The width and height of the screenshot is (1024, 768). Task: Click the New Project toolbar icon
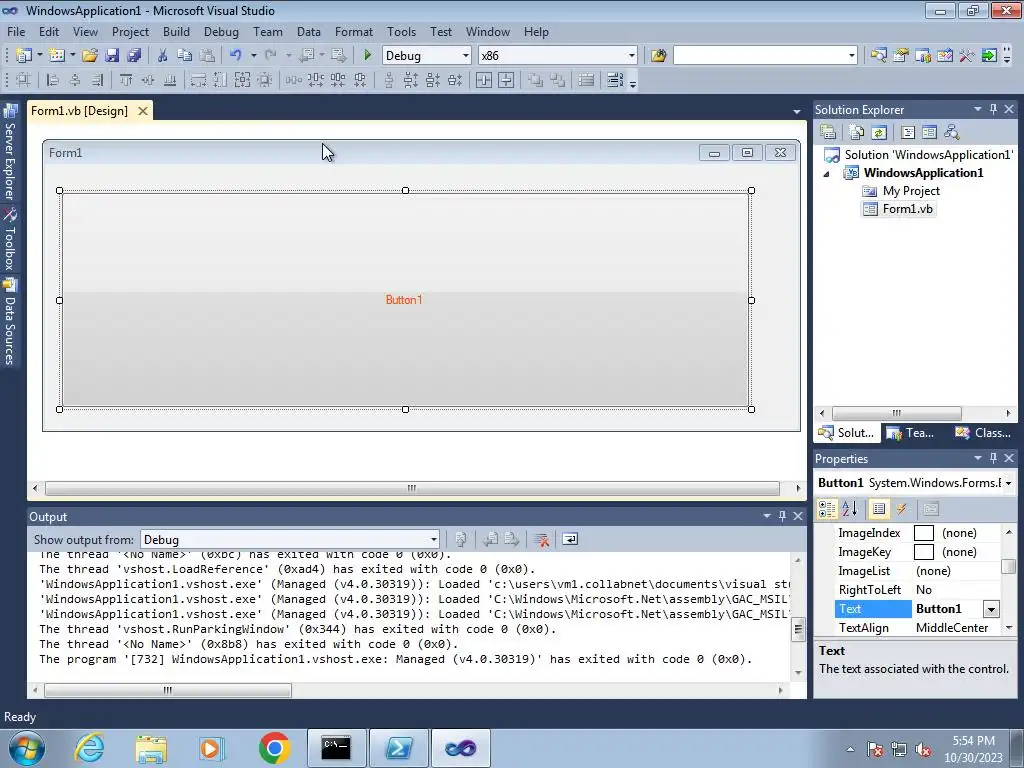click(x=24, y=56)
